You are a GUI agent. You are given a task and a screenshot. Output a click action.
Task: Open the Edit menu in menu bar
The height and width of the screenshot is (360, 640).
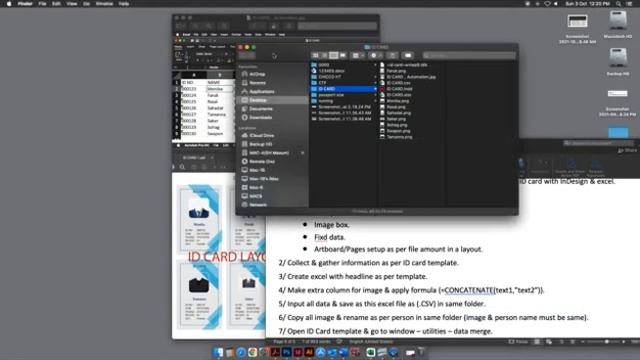pos(56,4)
